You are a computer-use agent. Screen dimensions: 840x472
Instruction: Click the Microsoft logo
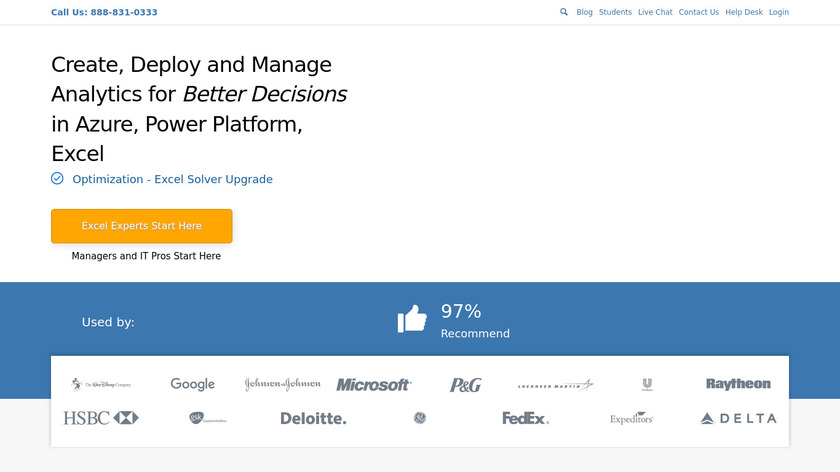click(373, 384)
